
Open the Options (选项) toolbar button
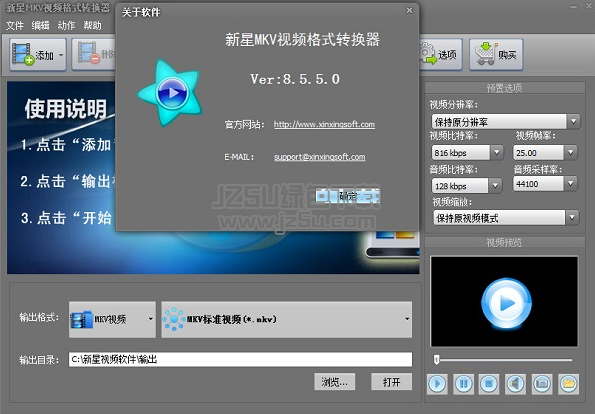[441, 55]
